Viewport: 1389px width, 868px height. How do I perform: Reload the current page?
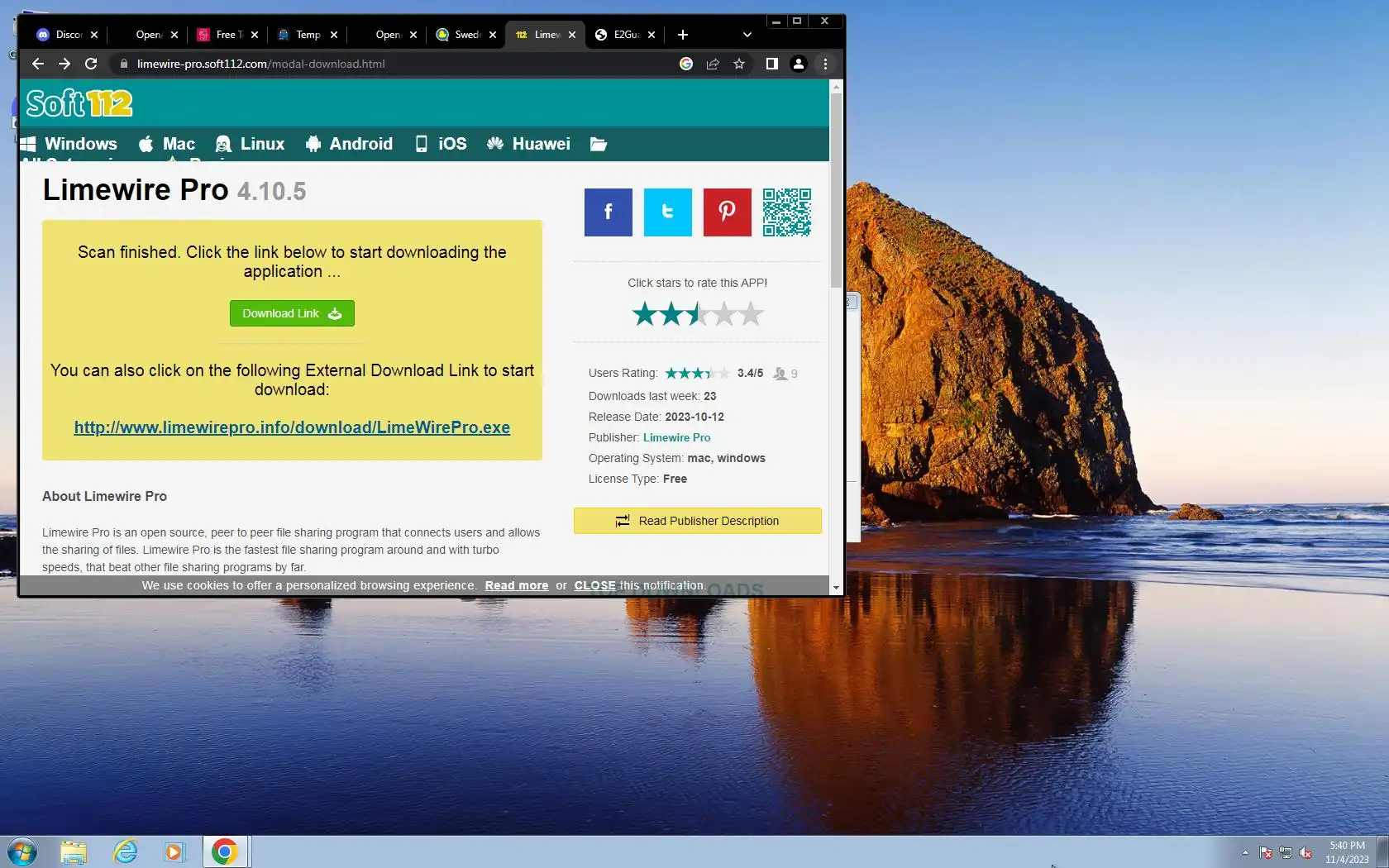click(91, 64)
